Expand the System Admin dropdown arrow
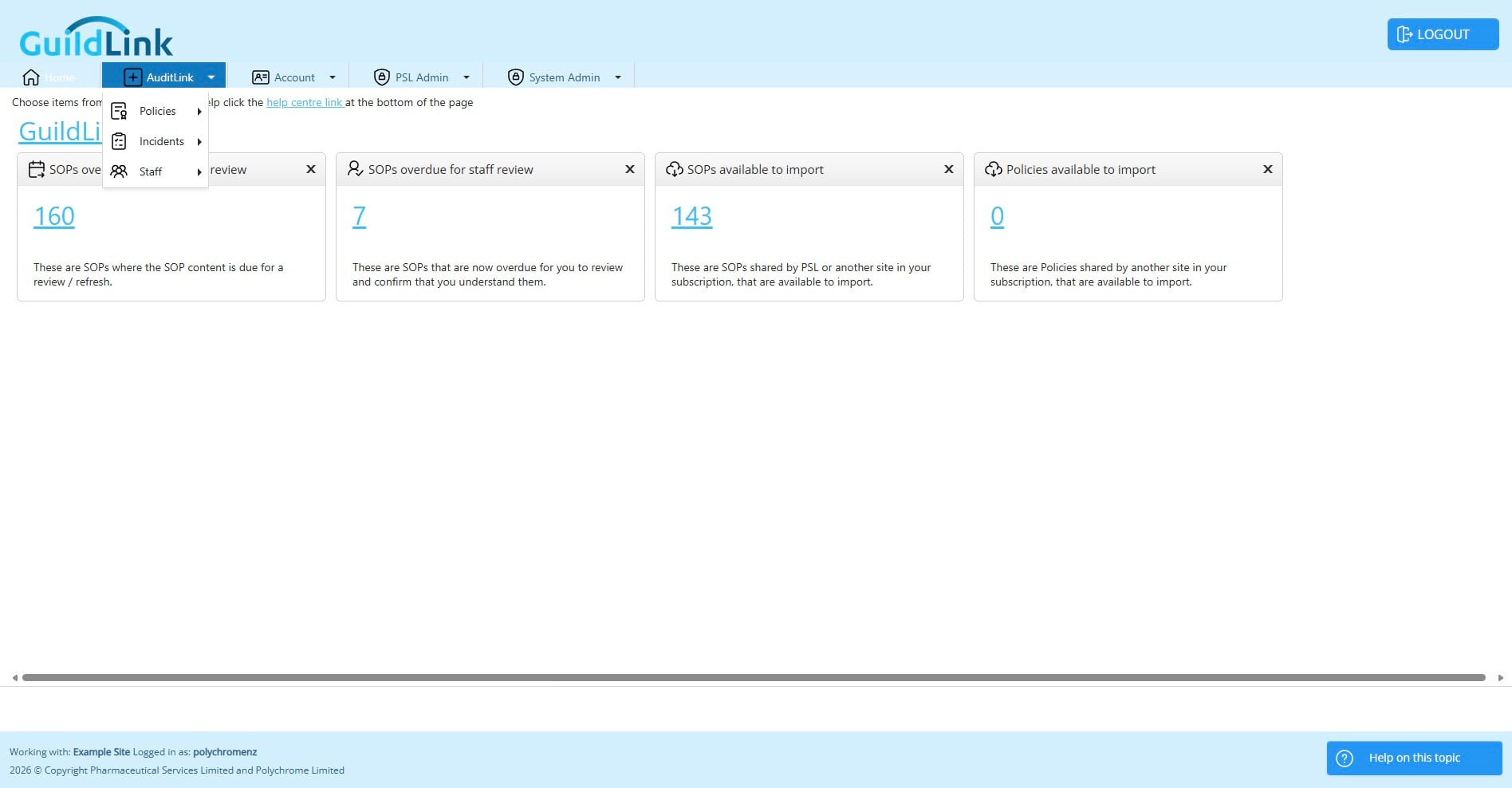This screenshot has height=788, width=1512. (618, 77)
